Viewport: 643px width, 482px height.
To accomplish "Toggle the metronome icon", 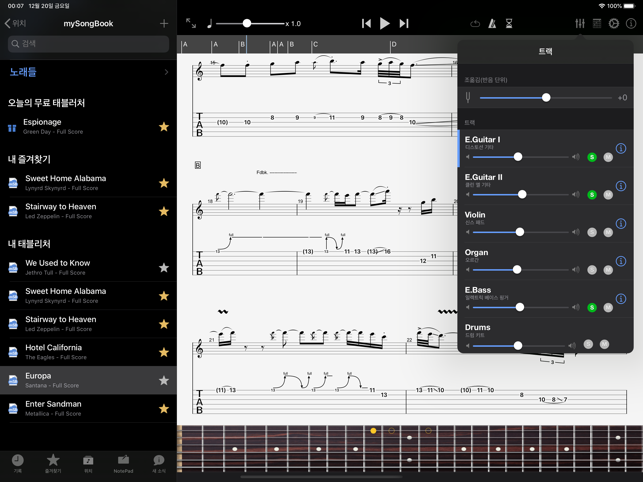I will coord(492,23).
